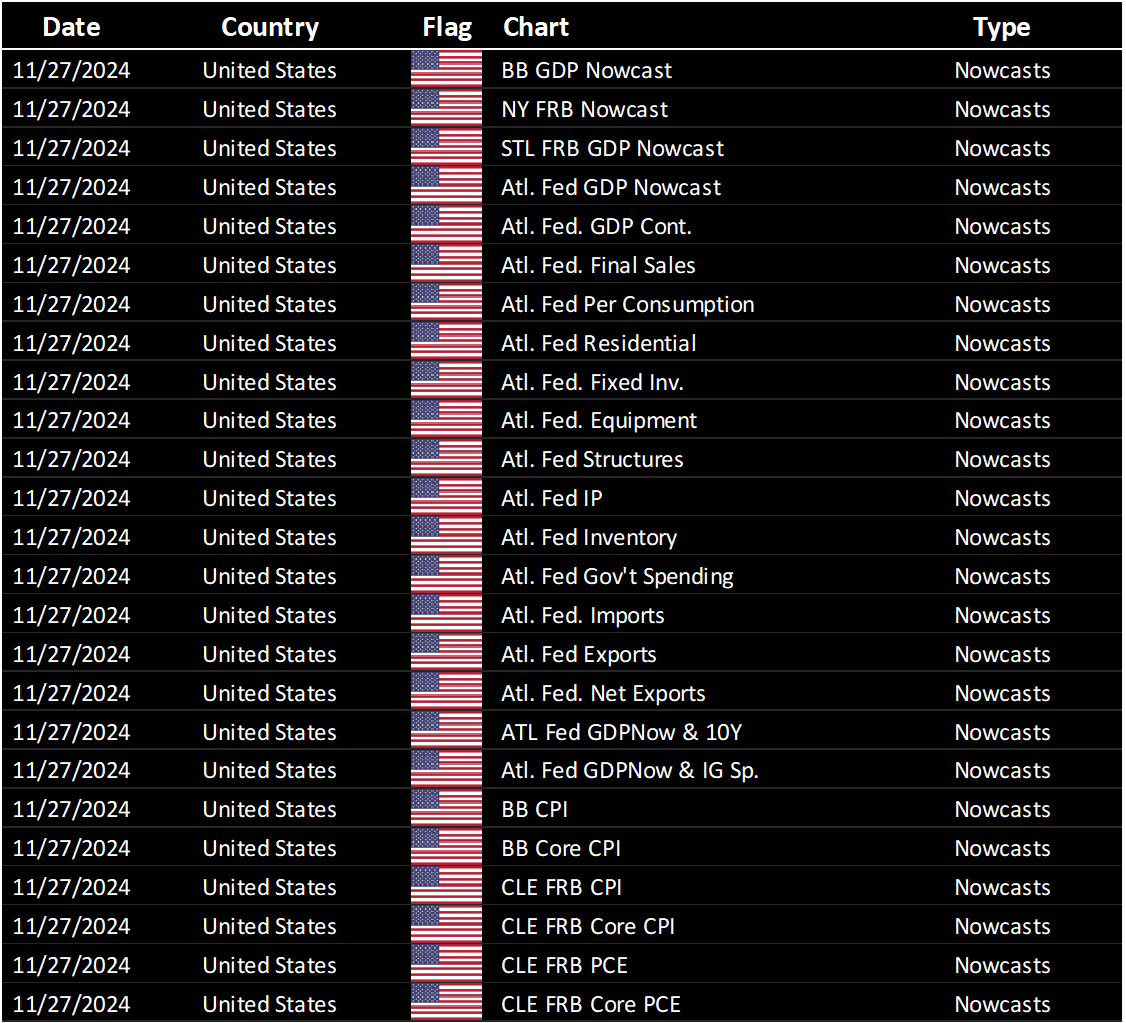The width and height of the screenshot is (1126, 1023).
Task: Select the Atl. Fed GDPNow & IG Sp. chart name
Action: pyautogui.click(x=630, y=771)
